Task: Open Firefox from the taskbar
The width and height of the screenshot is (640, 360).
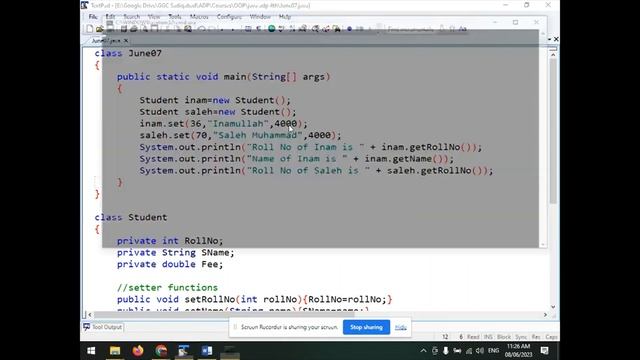Action: click(138, 351)
